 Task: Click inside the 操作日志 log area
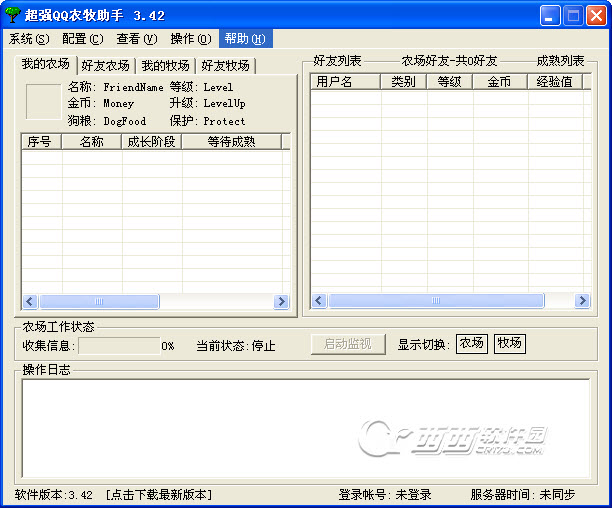(306, 428)
